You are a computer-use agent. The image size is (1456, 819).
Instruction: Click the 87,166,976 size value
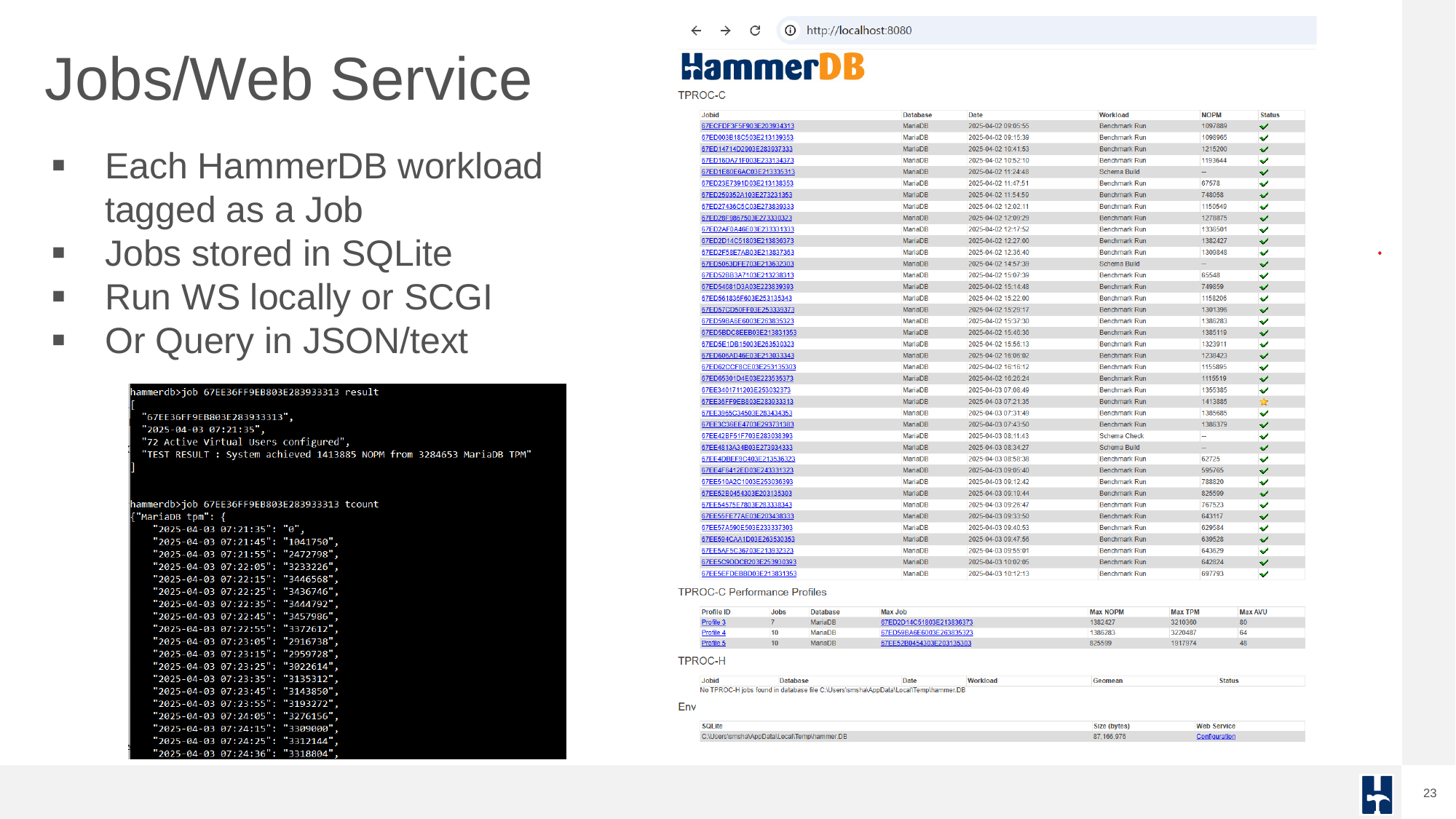point(1109,737)
